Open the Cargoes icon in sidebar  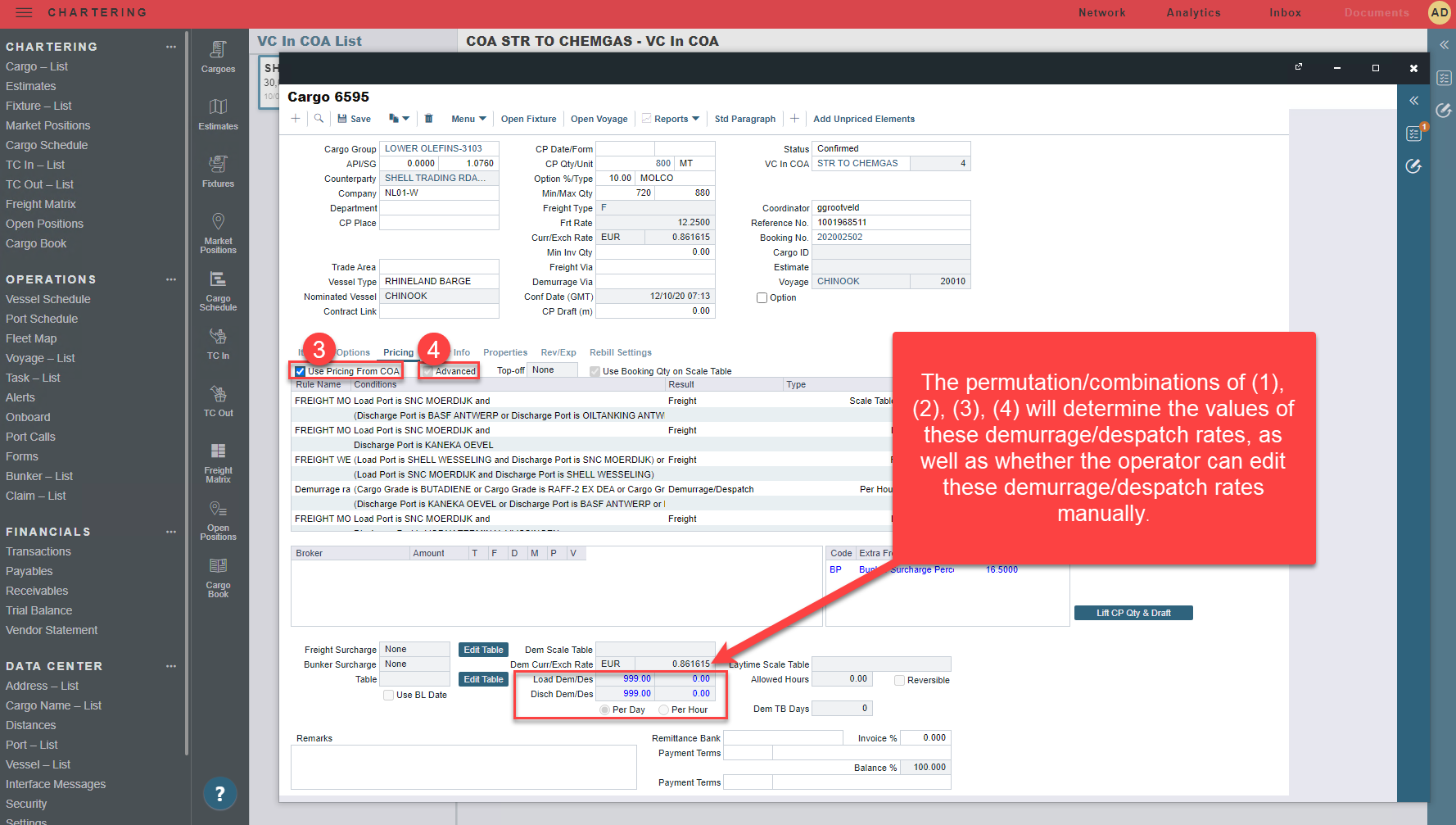[x=218, y=57]
